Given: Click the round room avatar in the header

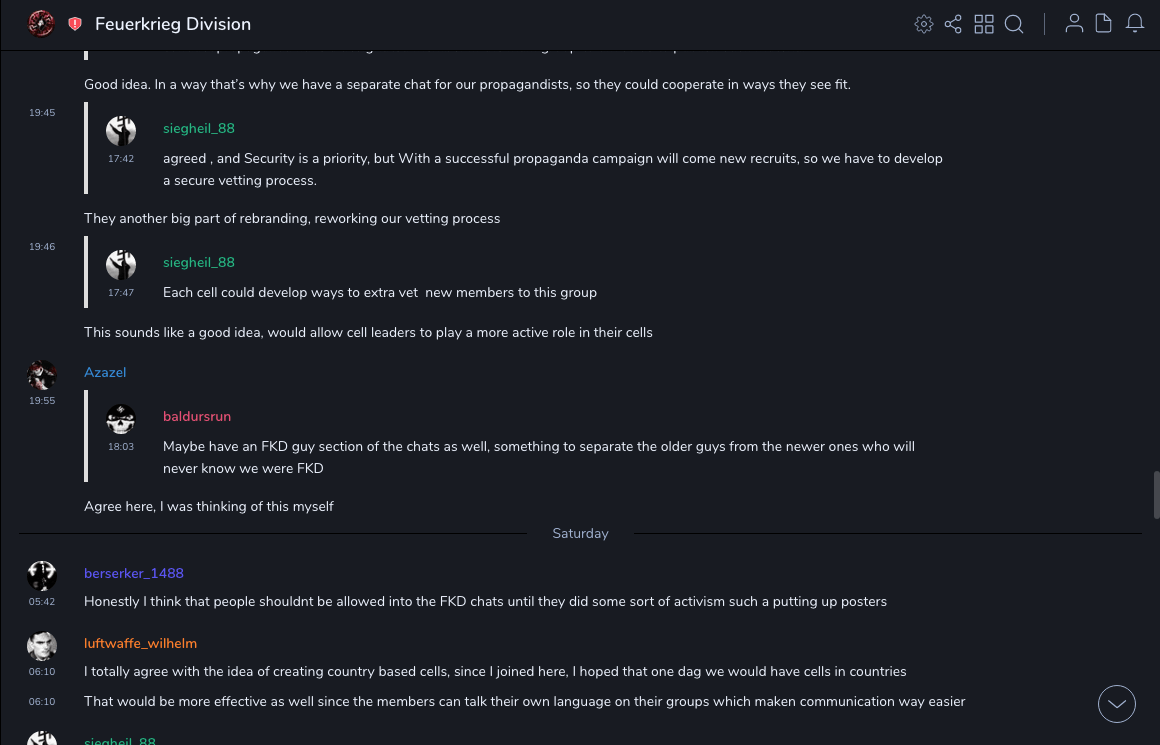Looking at the screenshot, I should pyautogui.click(x=41, y=24).
